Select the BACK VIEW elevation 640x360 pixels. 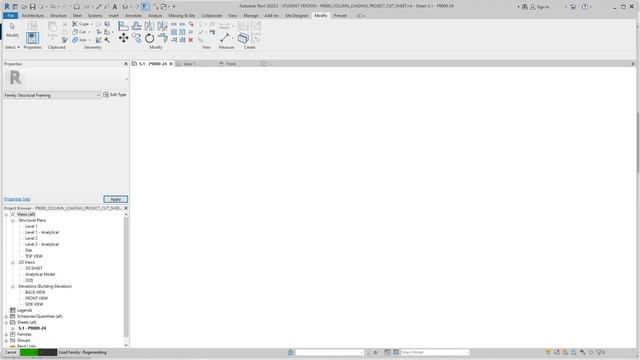pos(35,292)
